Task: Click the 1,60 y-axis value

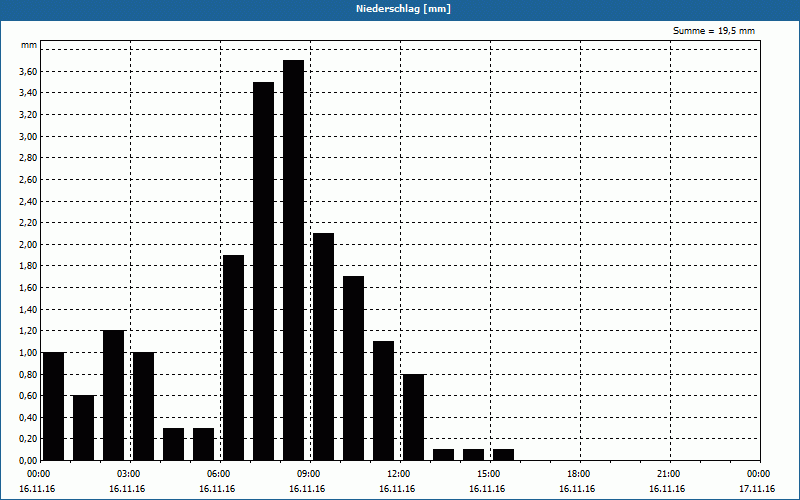Action: [28, 288]
